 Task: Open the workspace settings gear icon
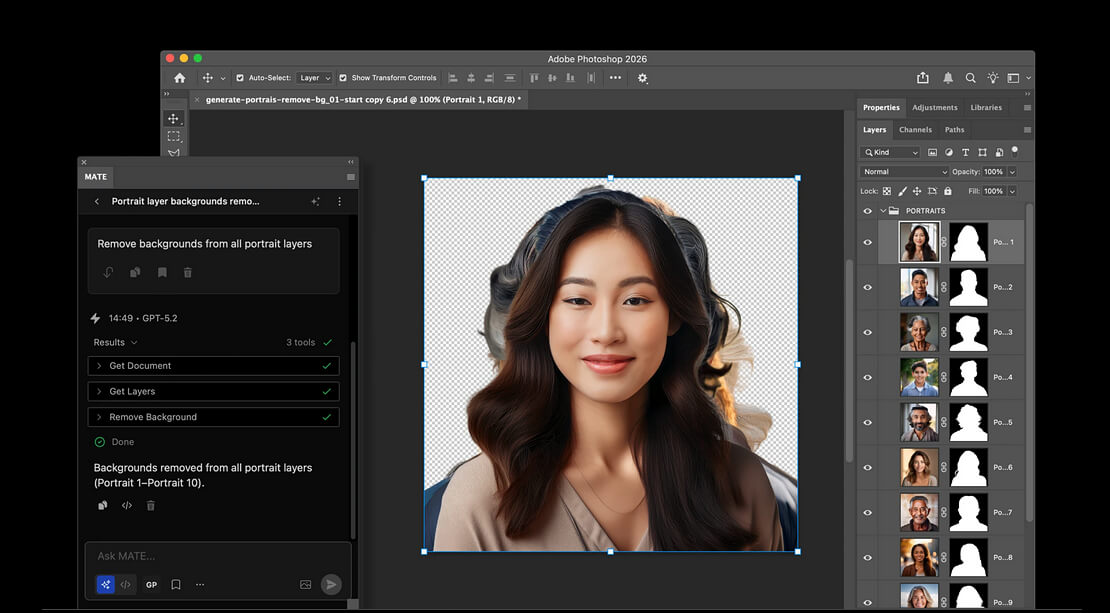point(643,77)
